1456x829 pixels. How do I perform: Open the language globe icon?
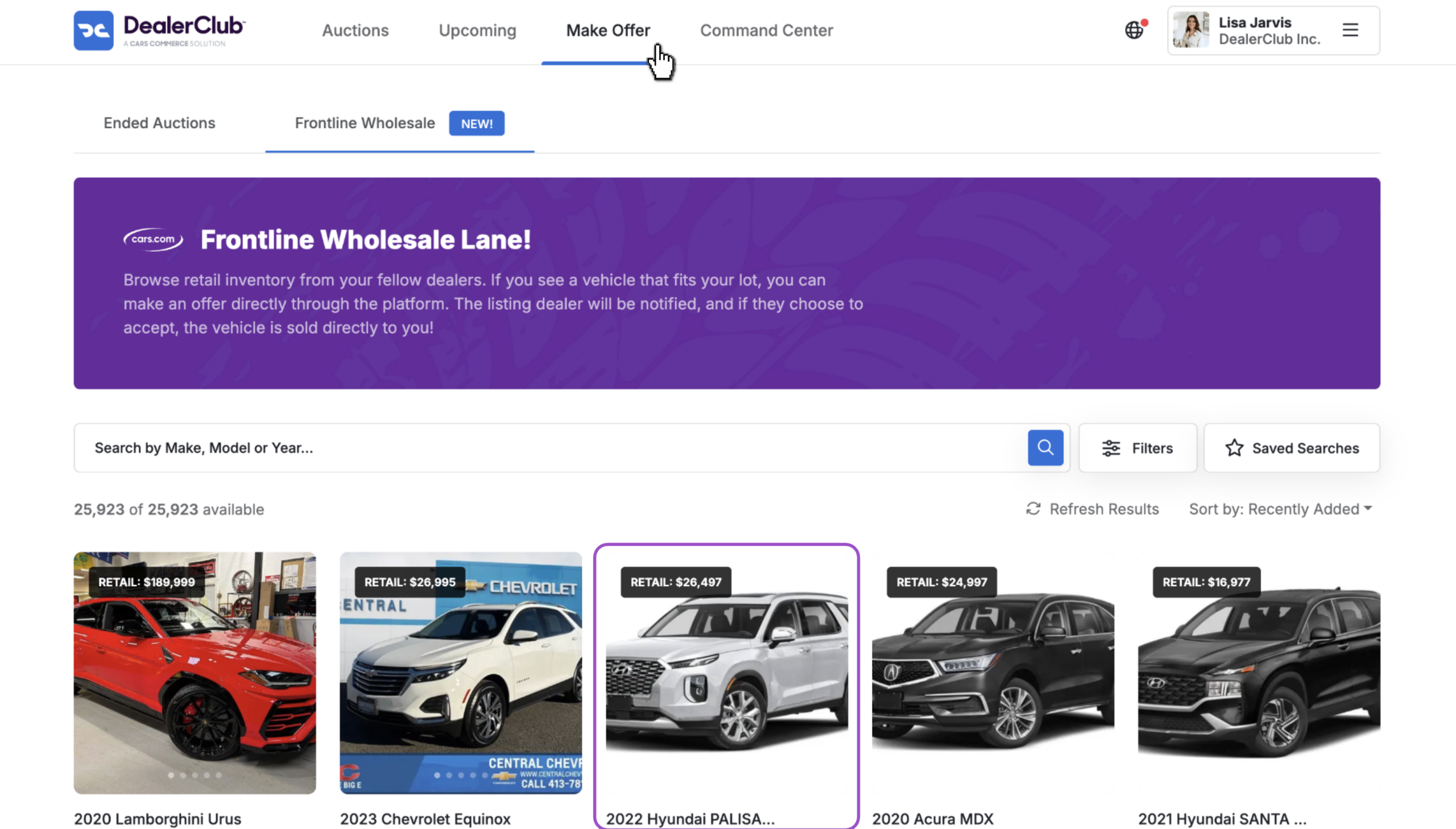(x=1134, y=30)
